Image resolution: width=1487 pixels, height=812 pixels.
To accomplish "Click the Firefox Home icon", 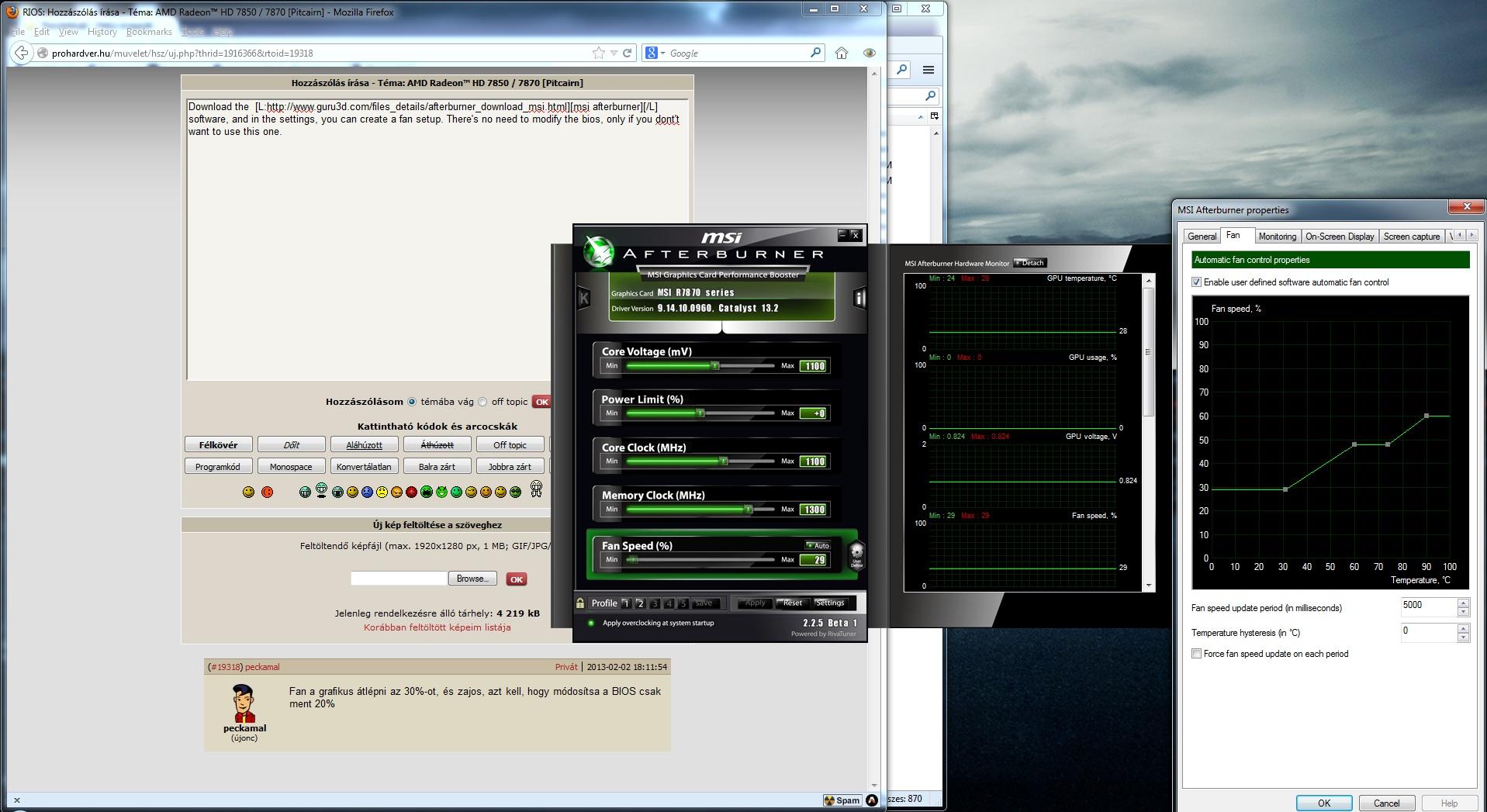I will (842, 53).
